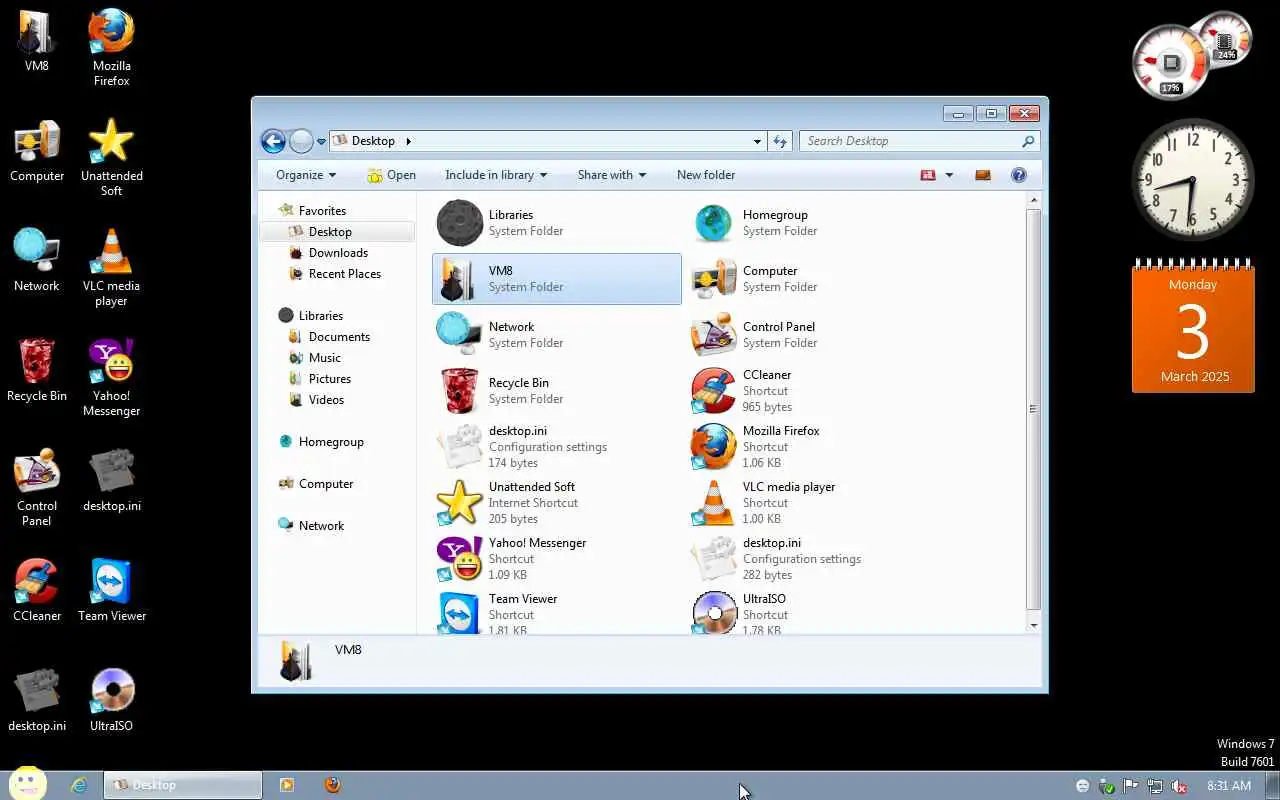The height and width of the screenshot is (800, 1280).
Task: Open the Share with dropdown
Action: point(611,175)
